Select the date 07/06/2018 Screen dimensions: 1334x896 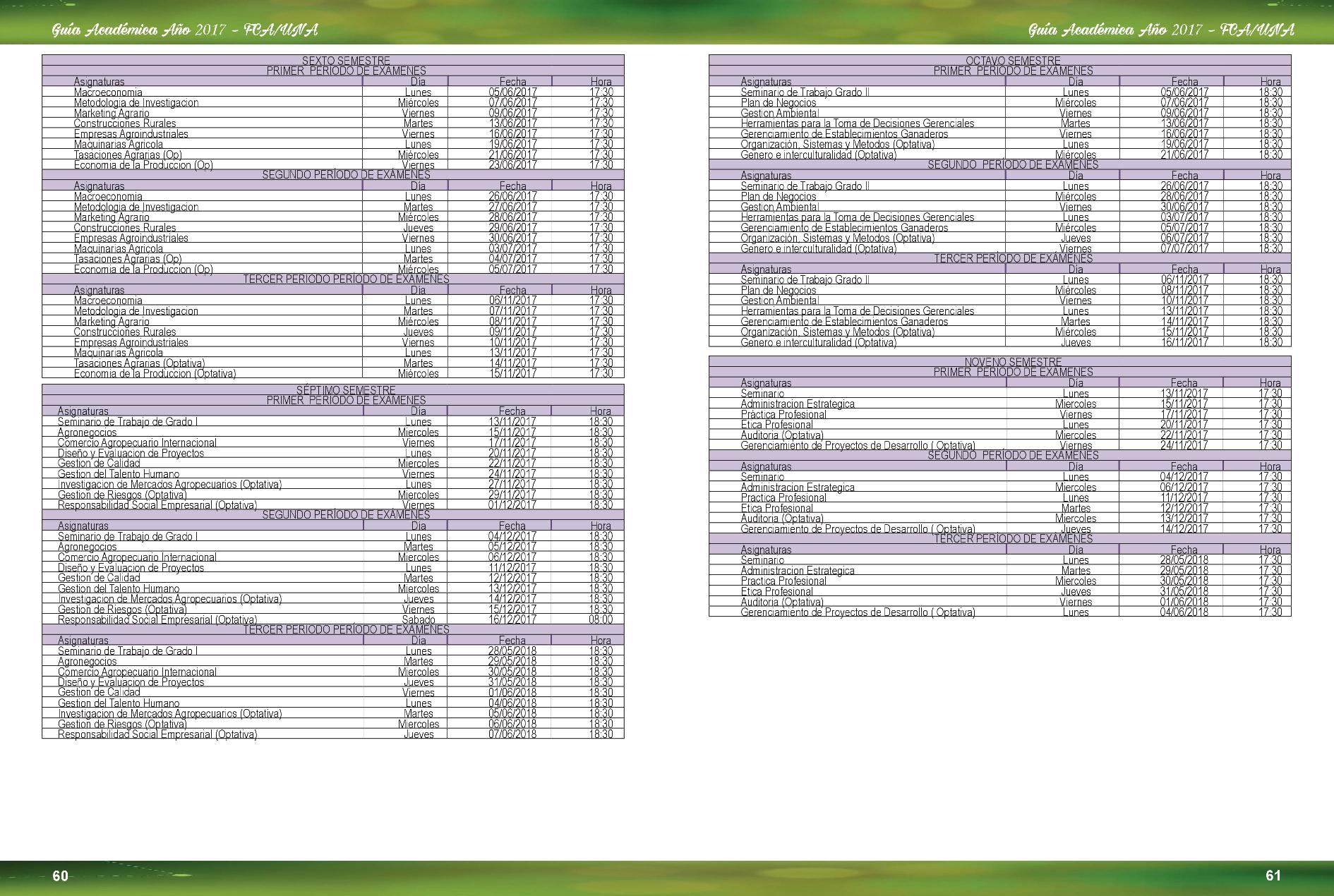(512, 734)
